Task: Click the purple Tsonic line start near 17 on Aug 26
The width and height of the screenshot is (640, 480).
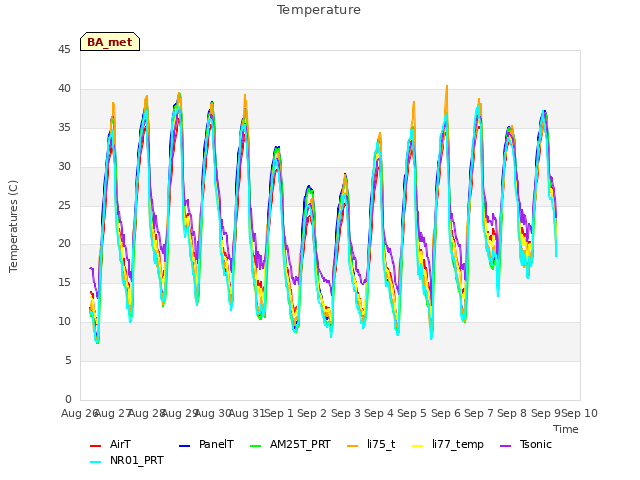Action: click(90, 268)
